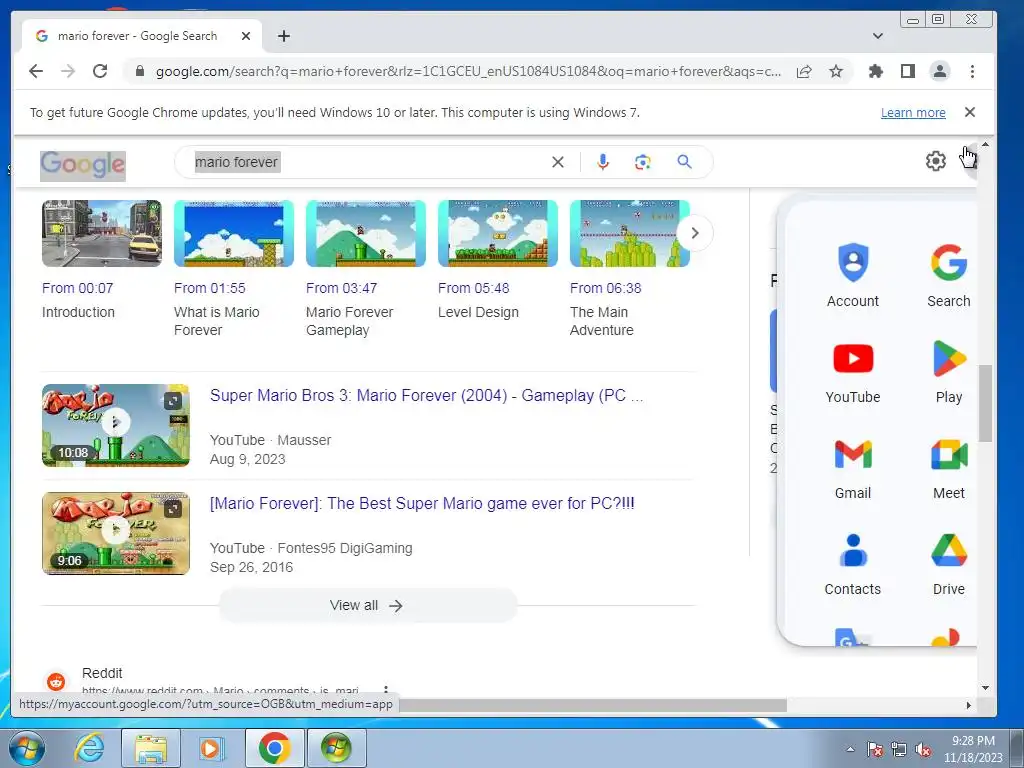Open the Reddit search result
This screenshot has width=1024, height=768.
tap(102, 673)
